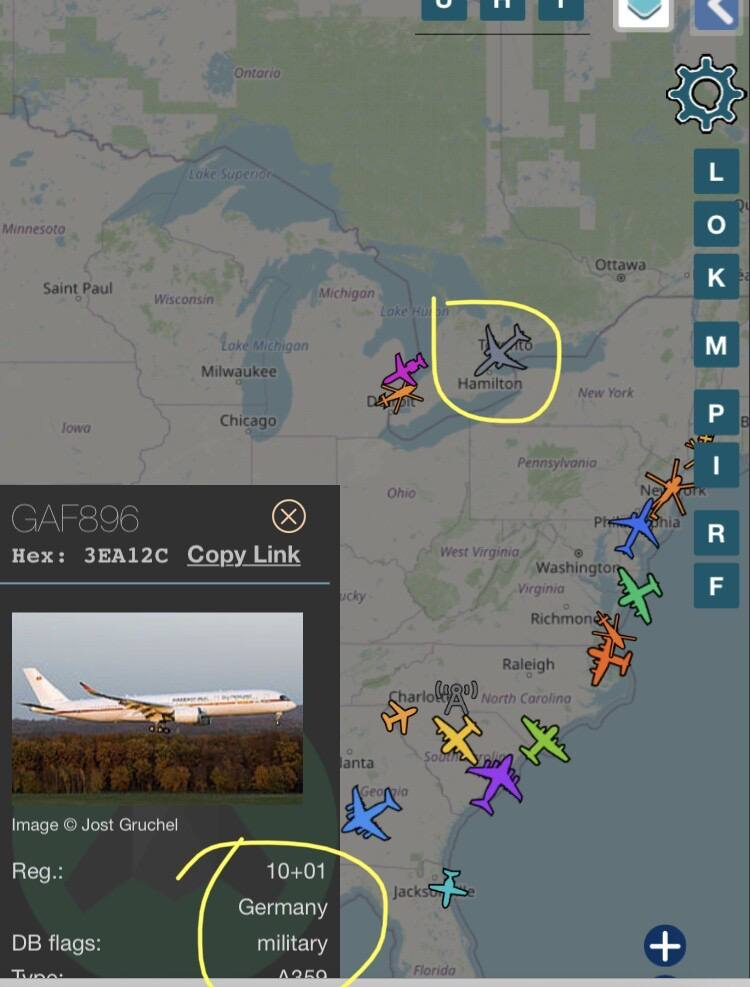Select the receiver antenna icon near Charlotte
The width and height of the screenshot is (750, 987).
[457, 697]
